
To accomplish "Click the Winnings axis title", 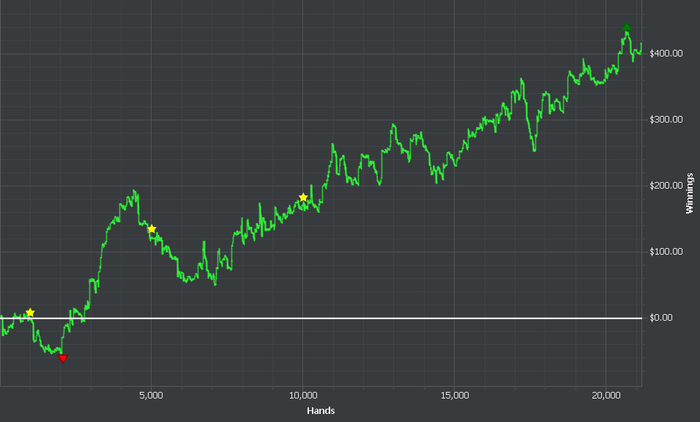I will click(690, 193).
